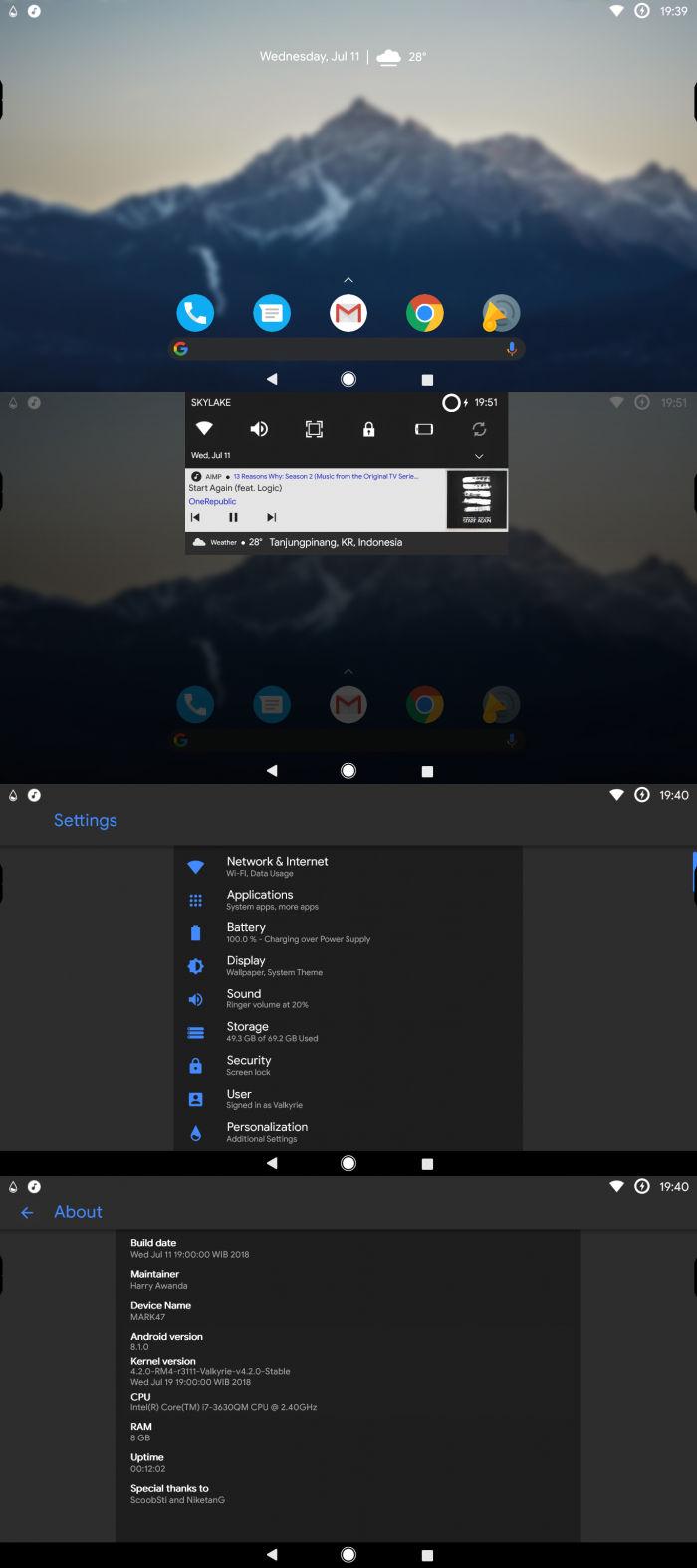Click the droplet icon beside Personalization
697x1568 pixels.
point(196,1133)
